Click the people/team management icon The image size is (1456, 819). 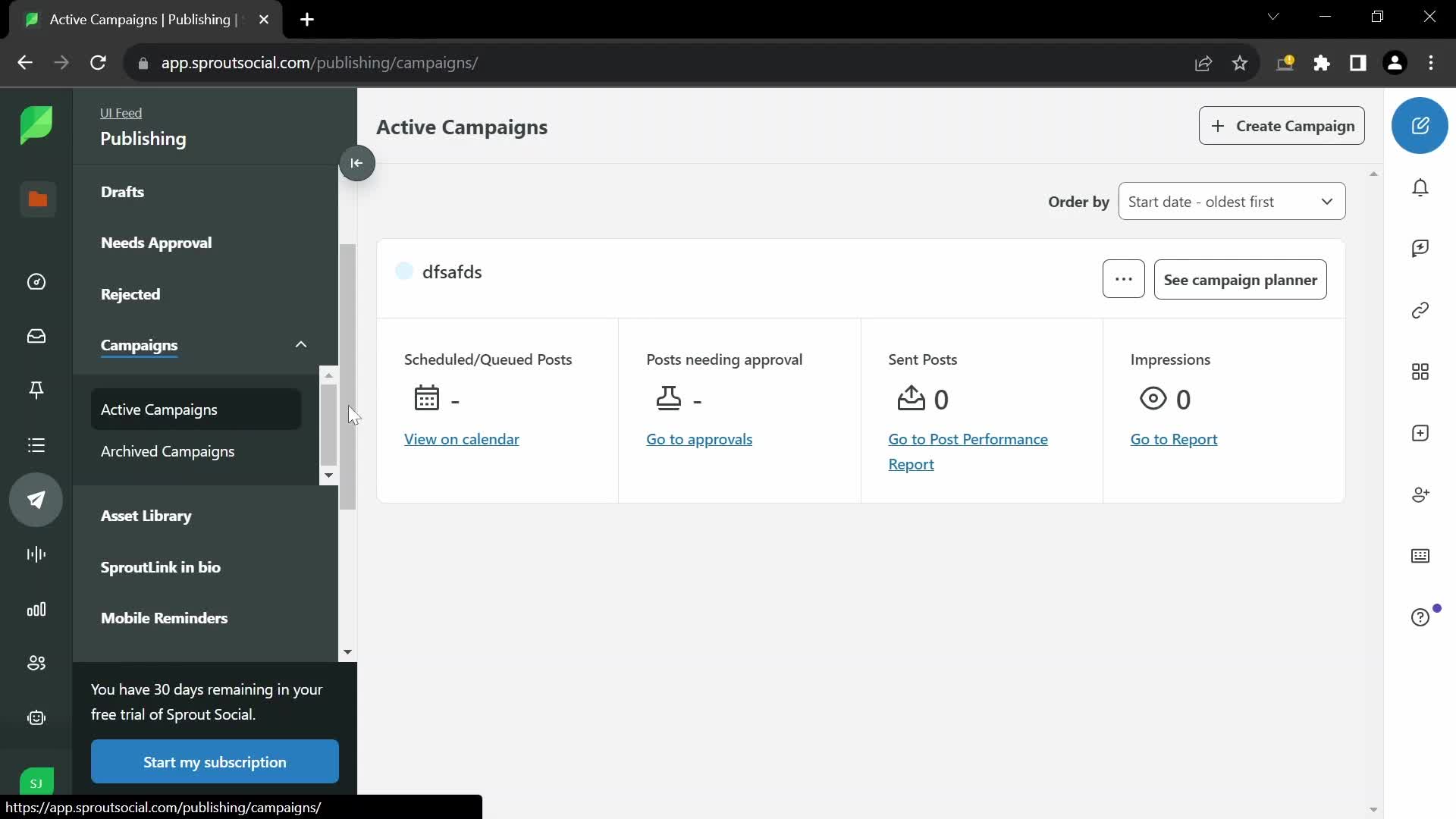(36, 663)
